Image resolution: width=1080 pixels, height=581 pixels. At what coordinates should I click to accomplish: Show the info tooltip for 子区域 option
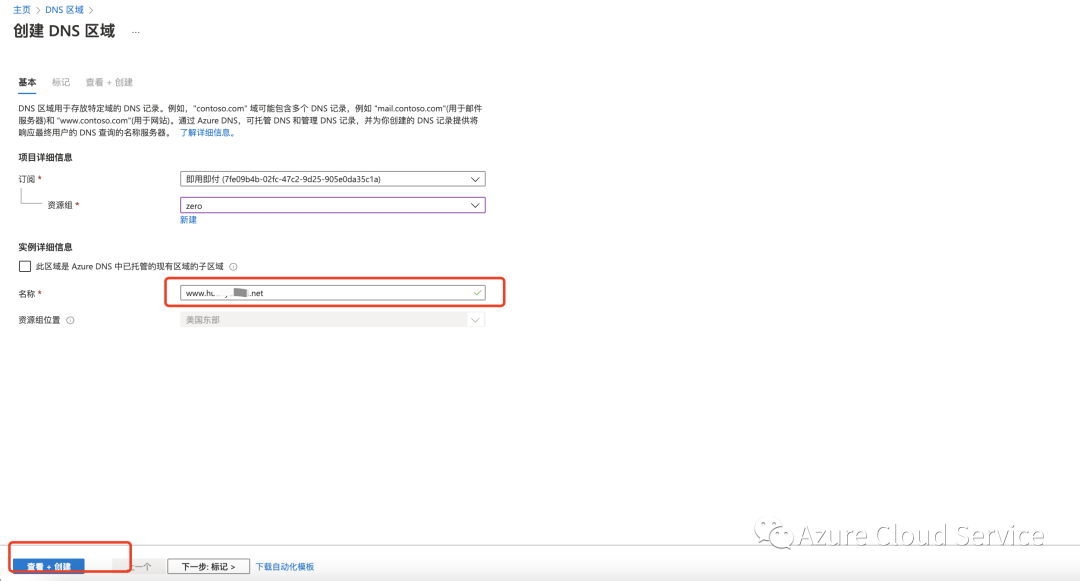(x=233, y=266)
